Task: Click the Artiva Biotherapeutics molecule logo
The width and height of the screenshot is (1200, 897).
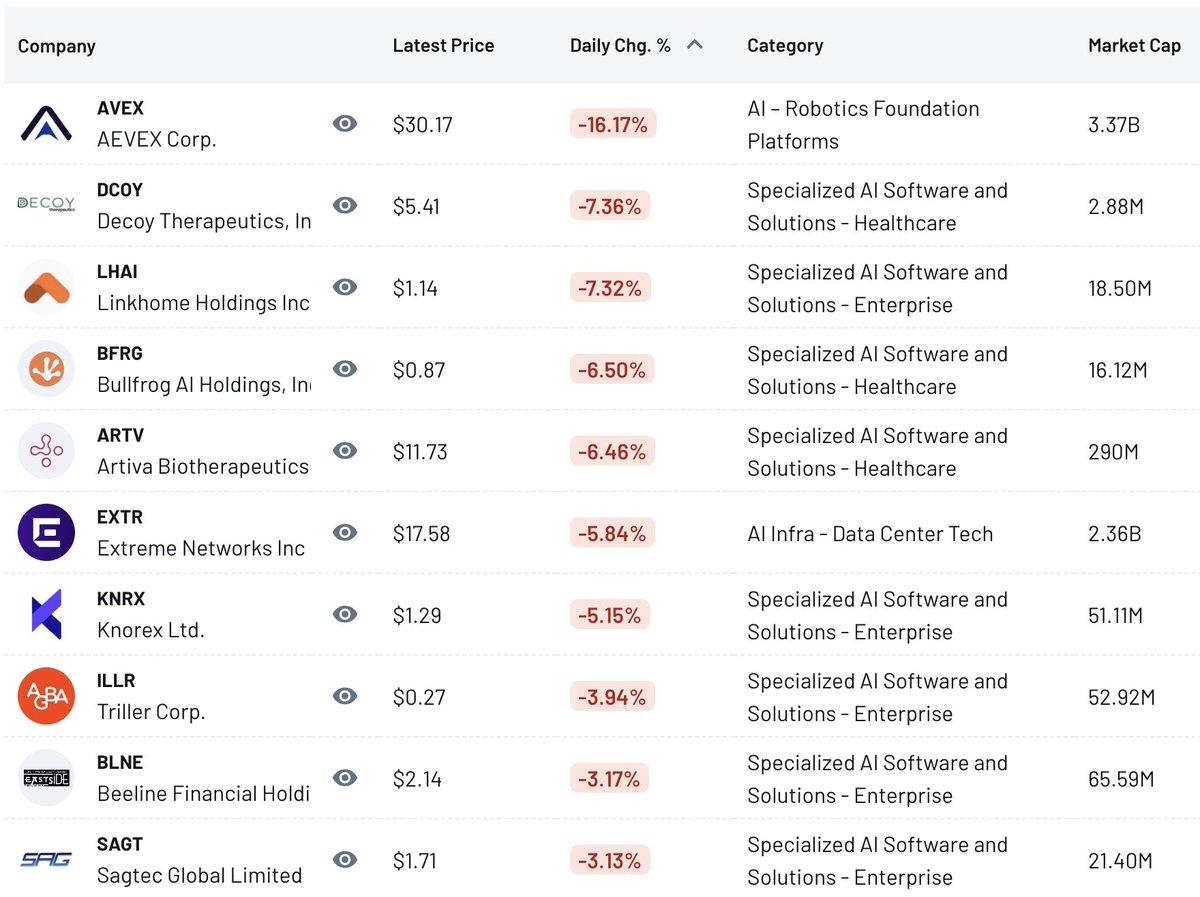Action: point(44,451)
